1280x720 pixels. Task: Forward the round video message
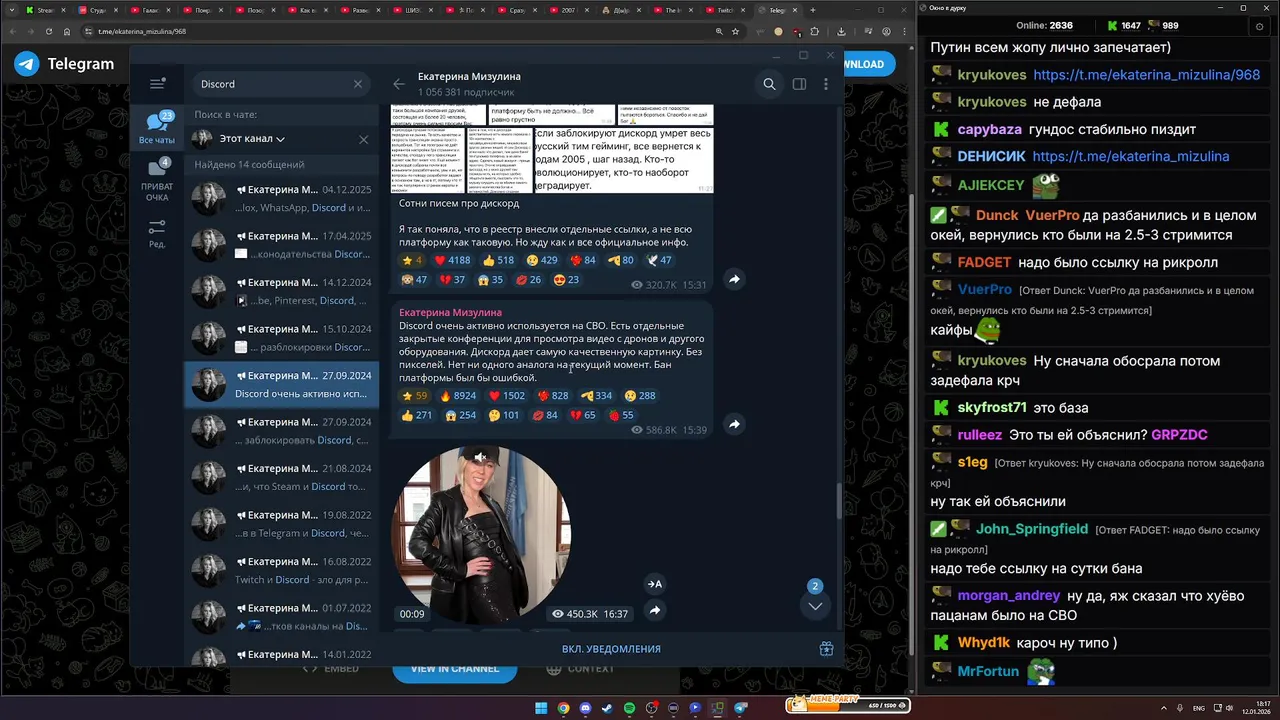[655, 610]
